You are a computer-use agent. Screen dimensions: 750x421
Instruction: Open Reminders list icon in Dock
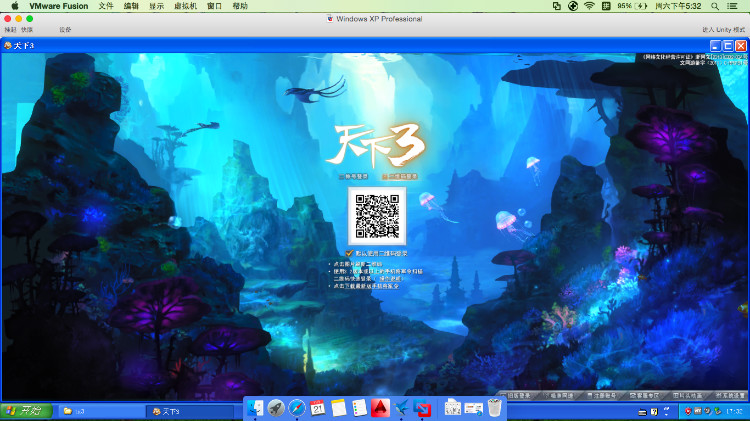[359, 408]
